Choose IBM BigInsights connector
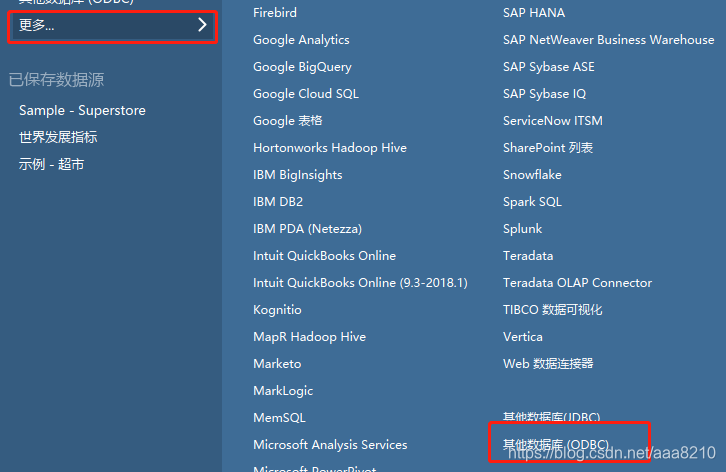Image resolution: width=726 pixels, height=472 pixels. (298, 175)
